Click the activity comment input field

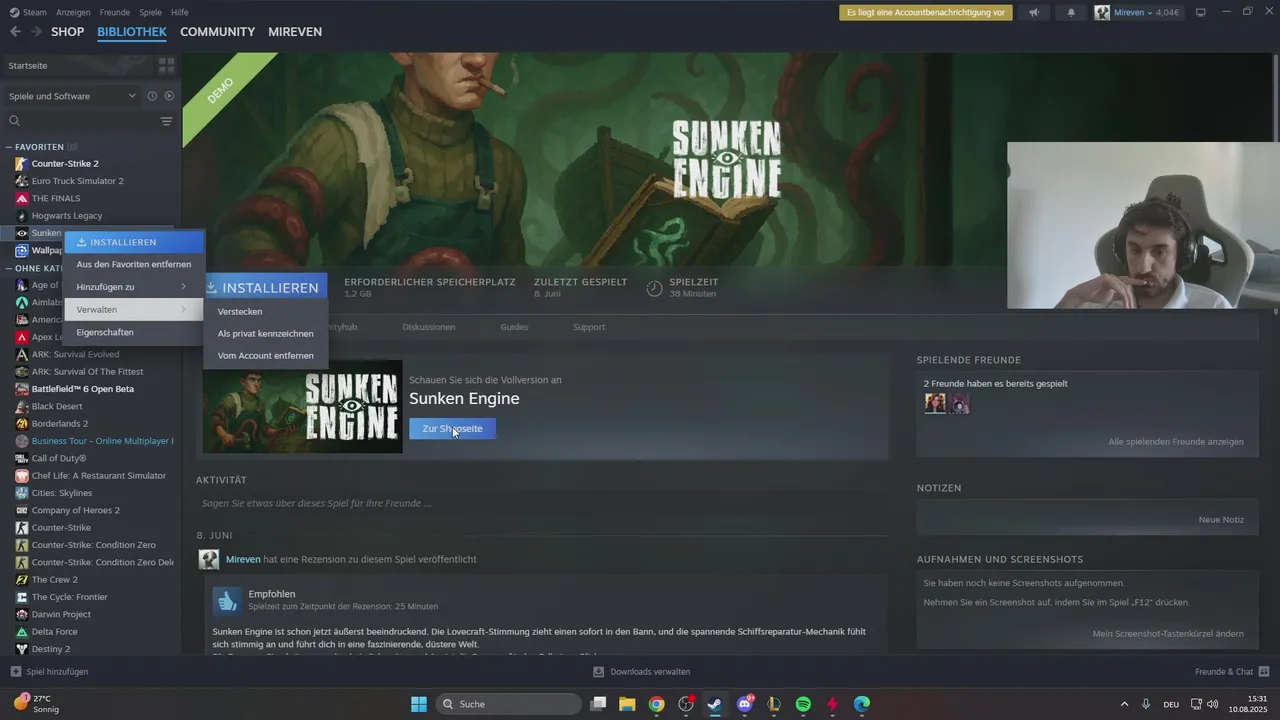(540, 503)
